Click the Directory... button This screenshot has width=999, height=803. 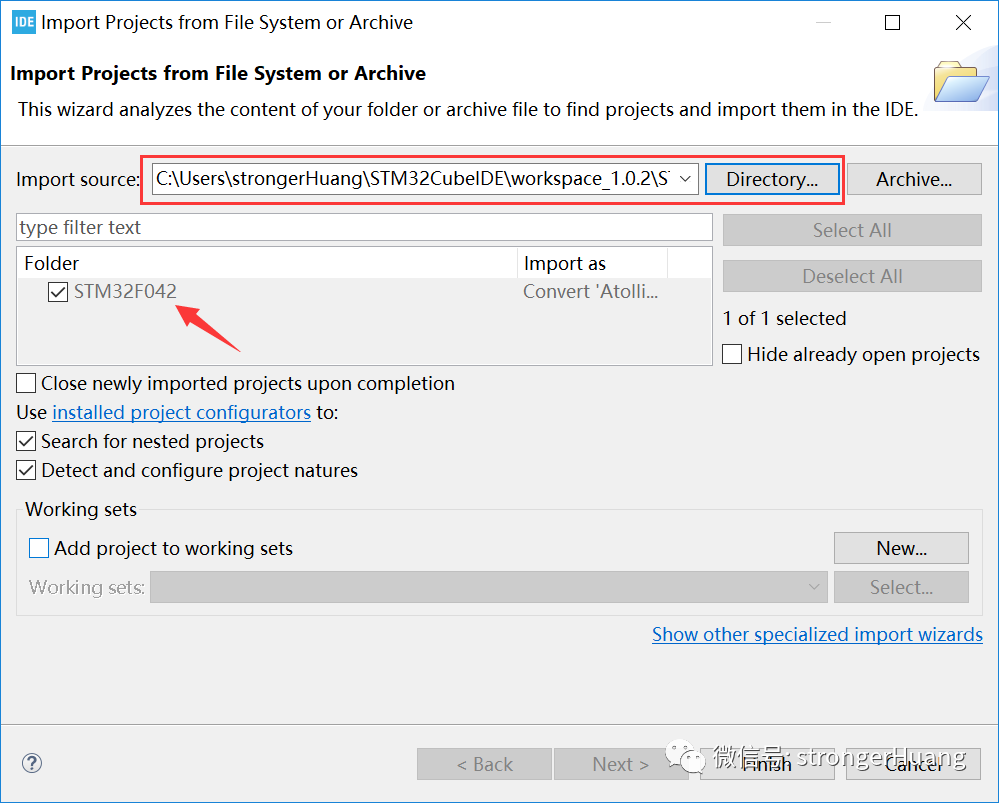pyautogui.click(x=772, y=179)
